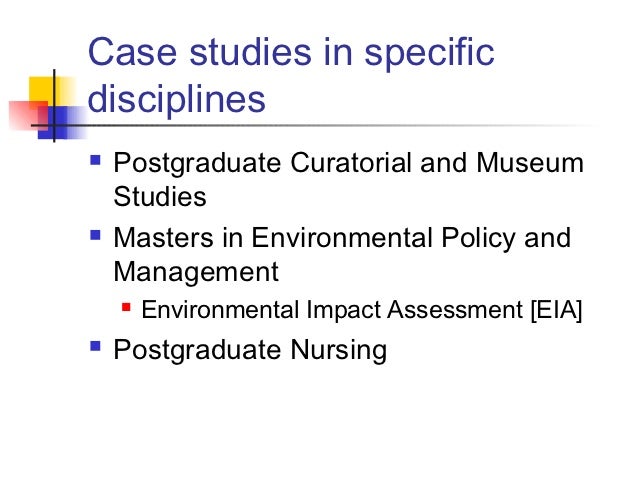638x479 pixels.
Task: Select the line 'Masters in Environmental Policy and'
Action: pyautogui.click(x=342, y=238)
